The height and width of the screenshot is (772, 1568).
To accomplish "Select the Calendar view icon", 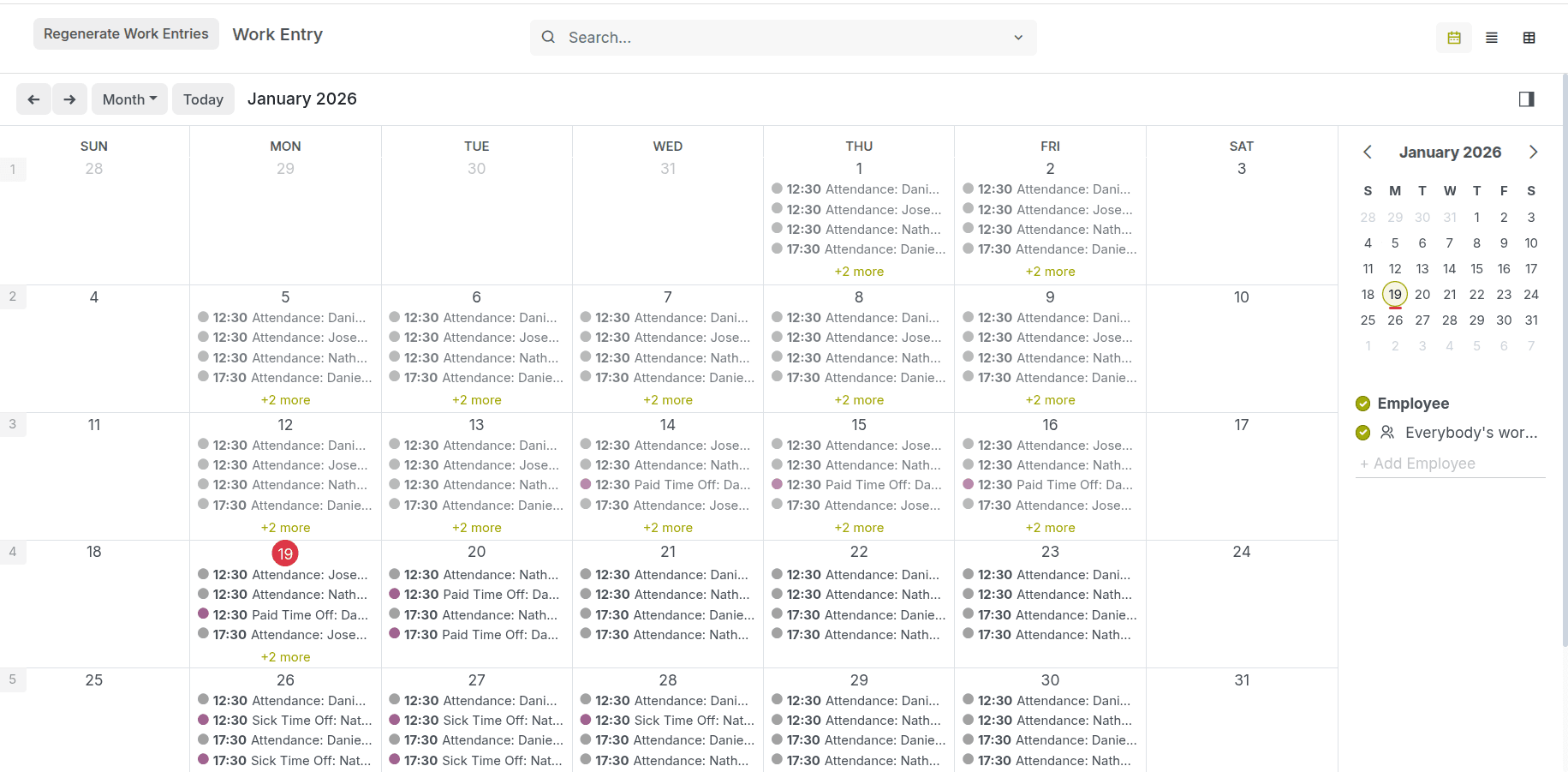I will [x=1453, y=38].
